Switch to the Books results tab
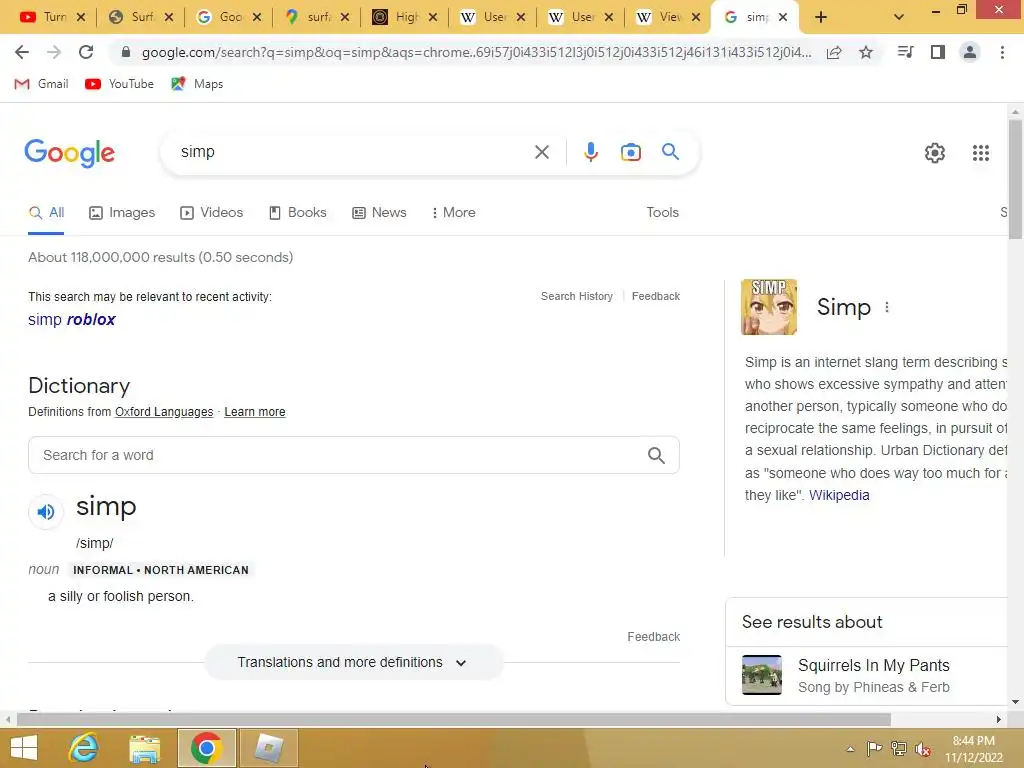1024x768 pixels. [298, 213]
